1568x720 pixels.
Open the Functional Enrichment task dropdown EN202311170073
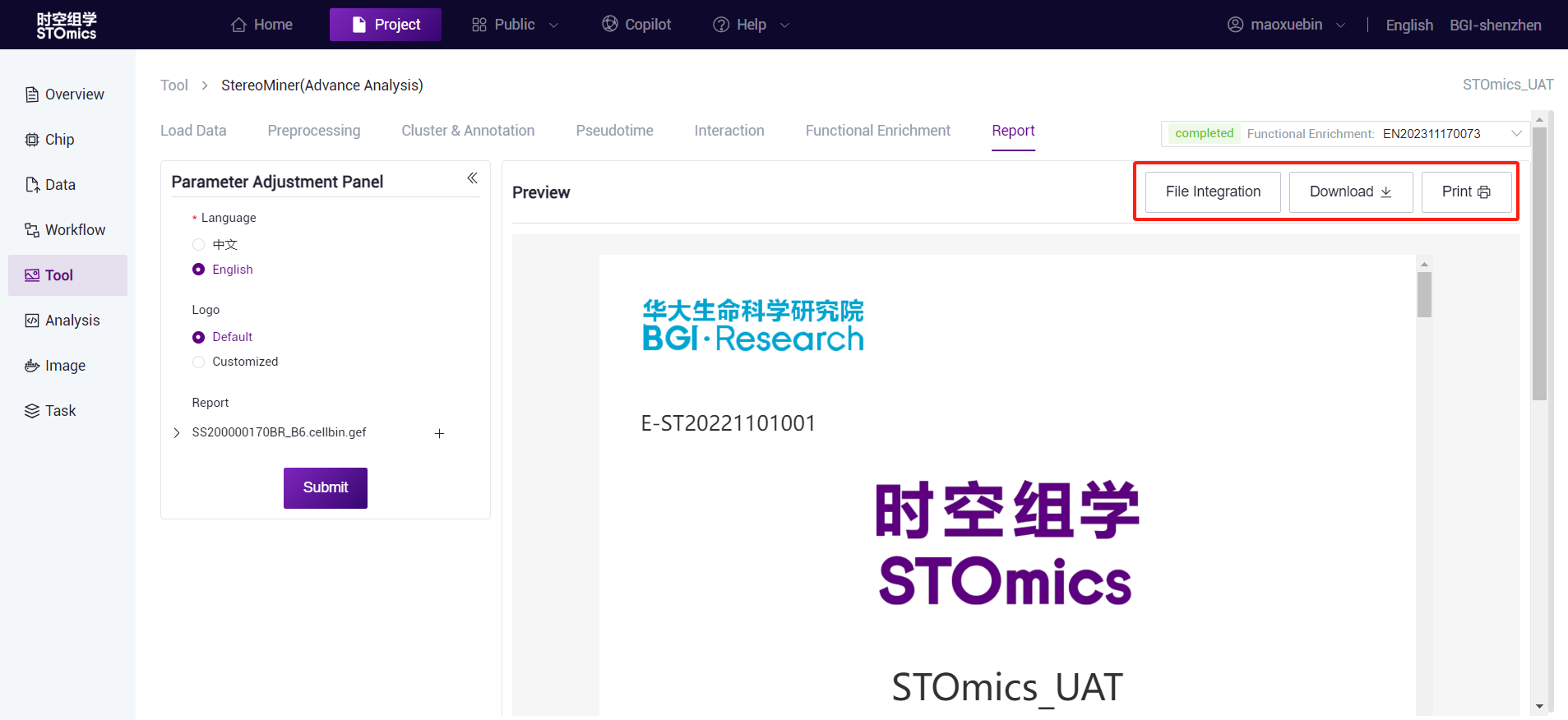[1345, 133]
